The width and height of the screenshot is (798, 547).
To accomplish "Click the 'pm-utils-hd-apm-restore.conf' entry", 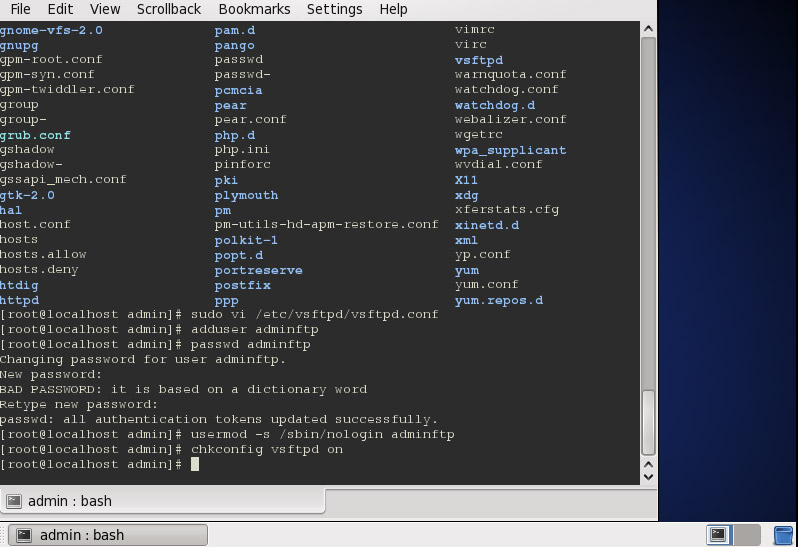I will click(x=326, y=224).
